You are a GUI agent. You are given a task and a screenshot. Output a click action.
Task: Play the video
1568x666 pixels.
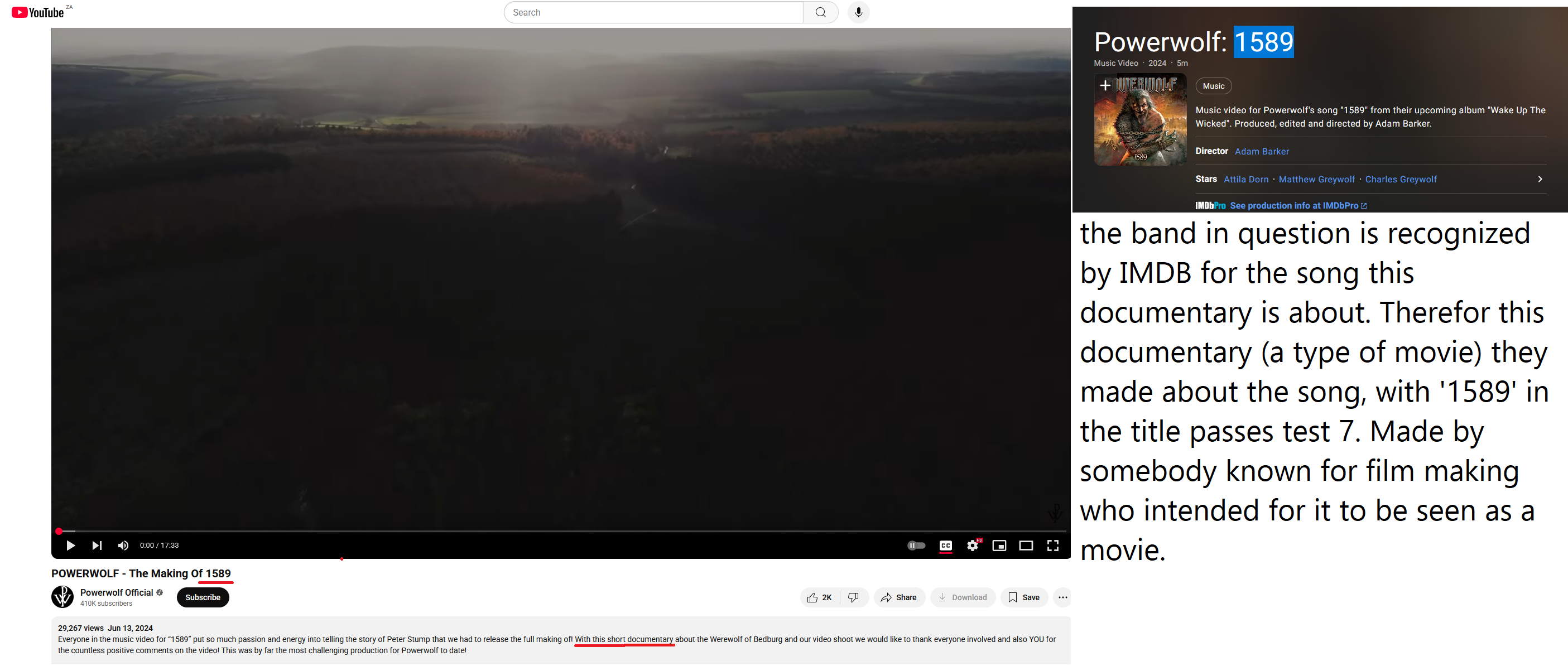71,546
